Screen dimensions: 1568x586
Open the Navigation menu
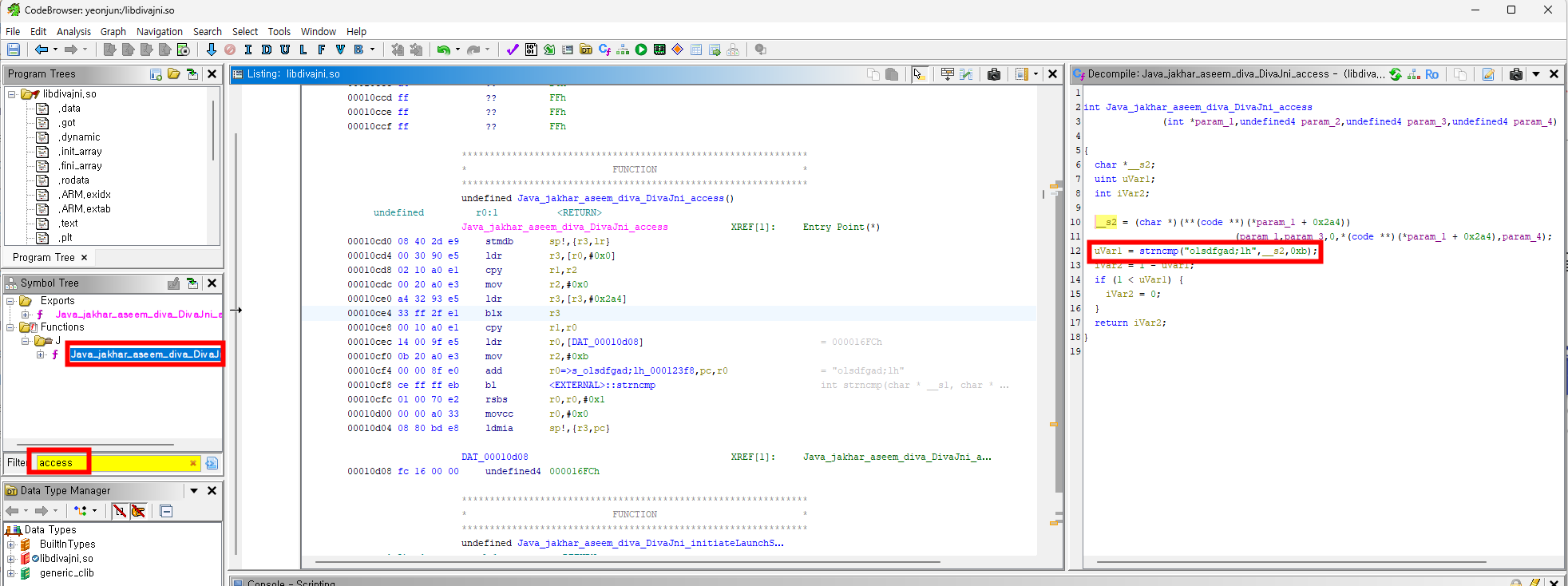pyautogui.click(x=160, y=31)
